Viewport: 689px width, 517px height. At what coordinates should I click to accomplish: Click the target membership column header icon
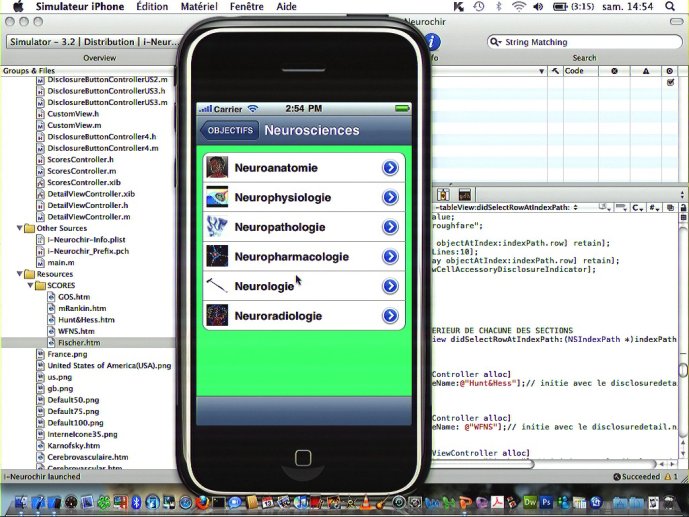click(x=670, y=71)
